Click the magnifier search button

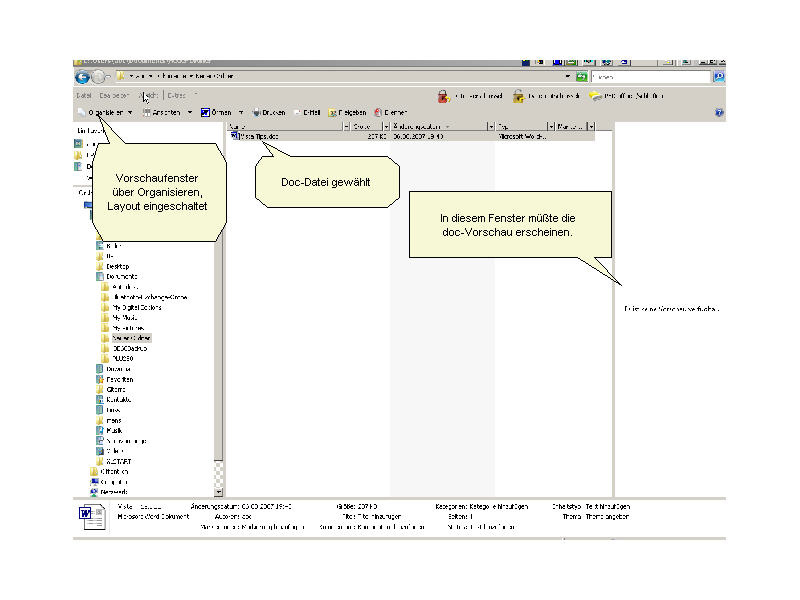pyautogui.click(x=719, y=77)
